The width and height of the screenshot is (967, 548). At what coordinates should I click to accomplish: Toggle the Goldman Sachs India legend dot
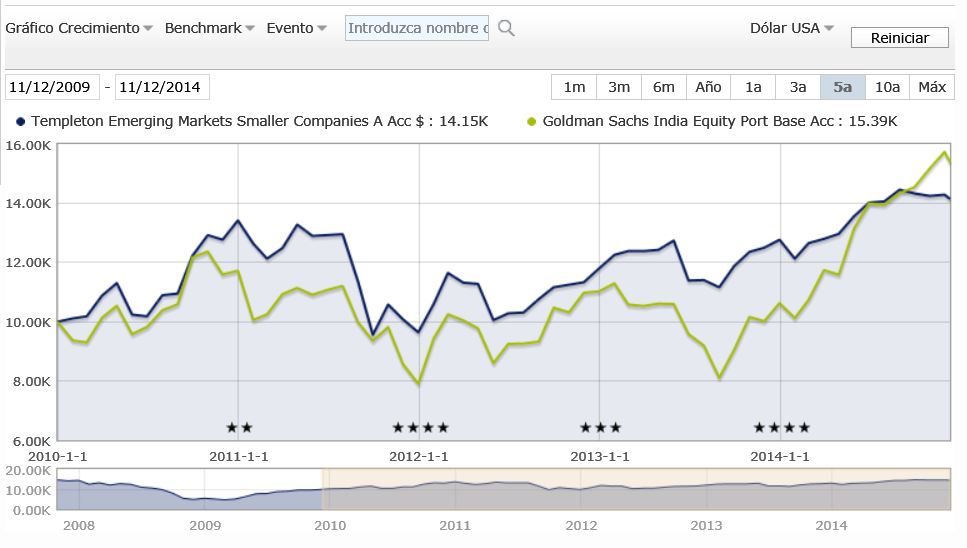click(x=532, y=121)
